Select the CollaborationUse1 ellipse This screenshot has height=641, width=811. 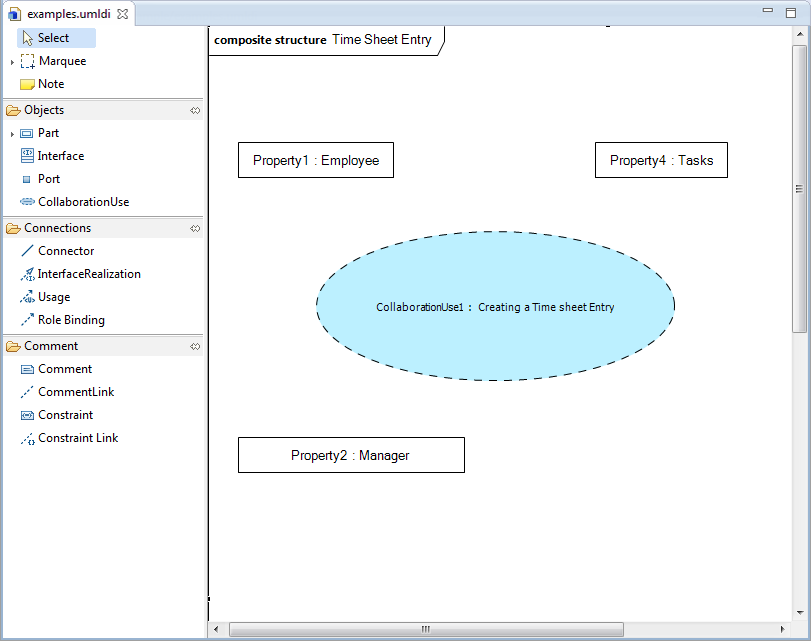click(495, 307)
